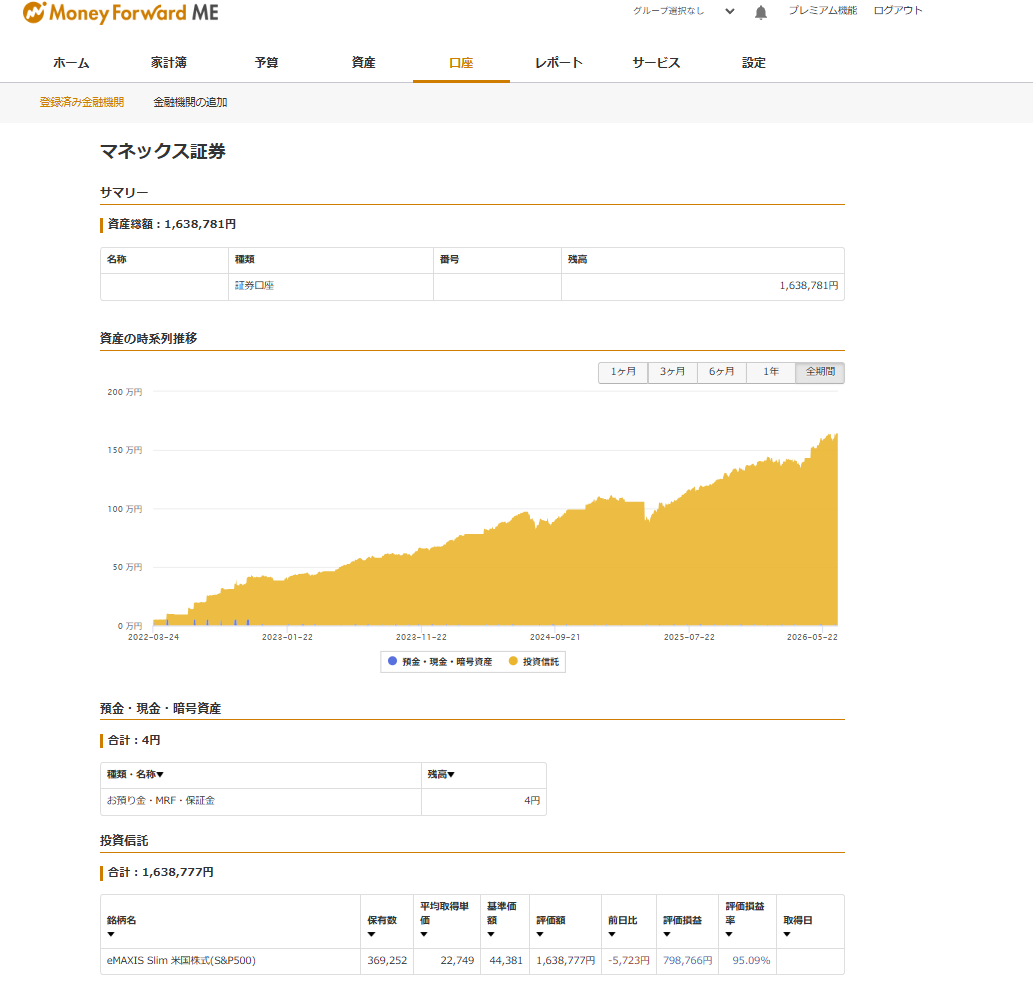This screenshot has width=1033, height=992.
Task: Click 評価損益 value 798,766円
Action: (687, 960)
